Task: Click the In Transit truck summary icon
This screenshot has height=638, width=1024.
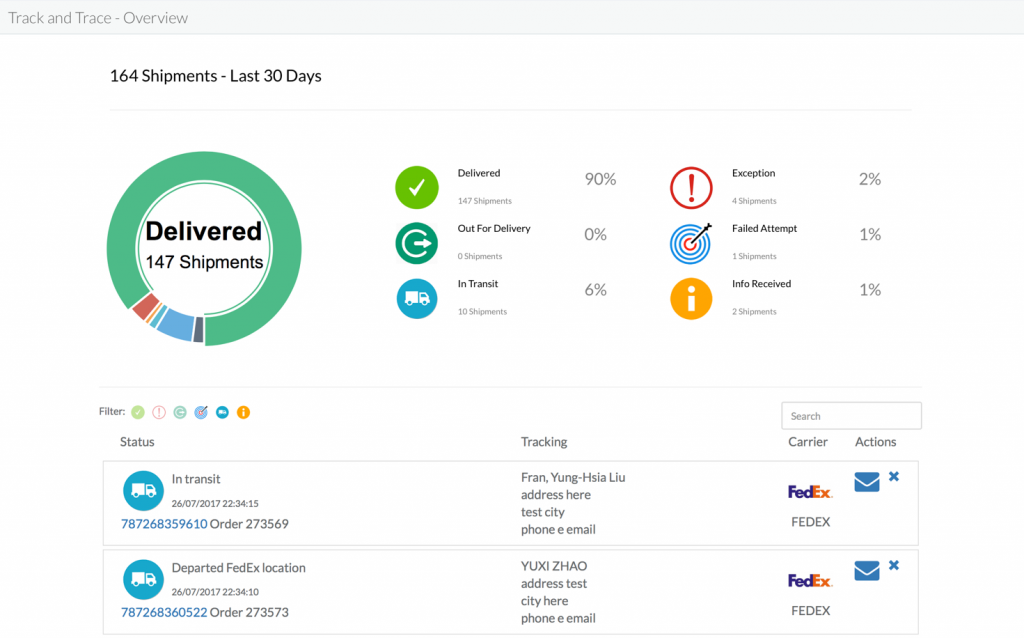Action: click(417, 298)
